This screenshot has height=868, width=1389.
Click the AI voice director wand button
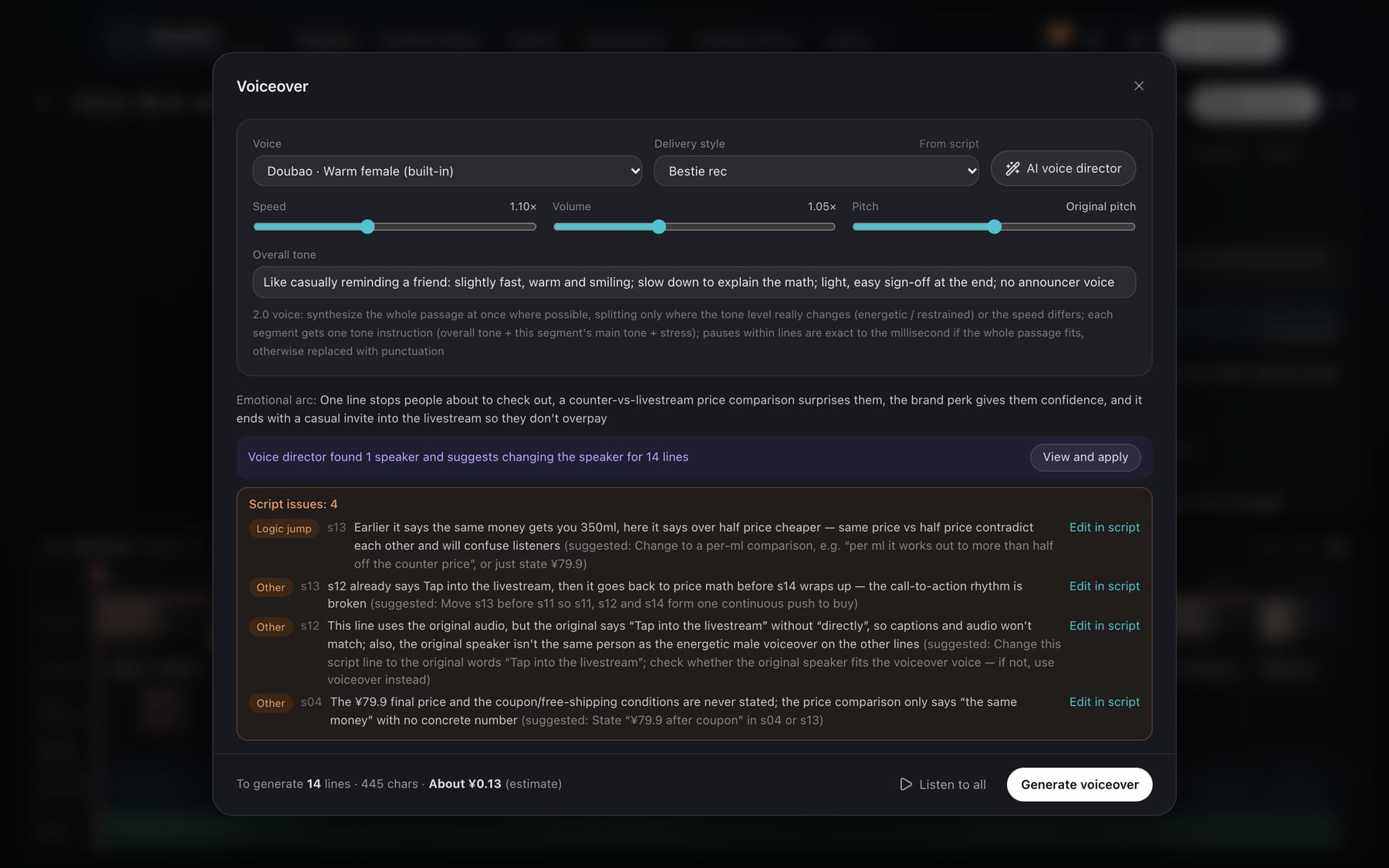coord(1063,168)
